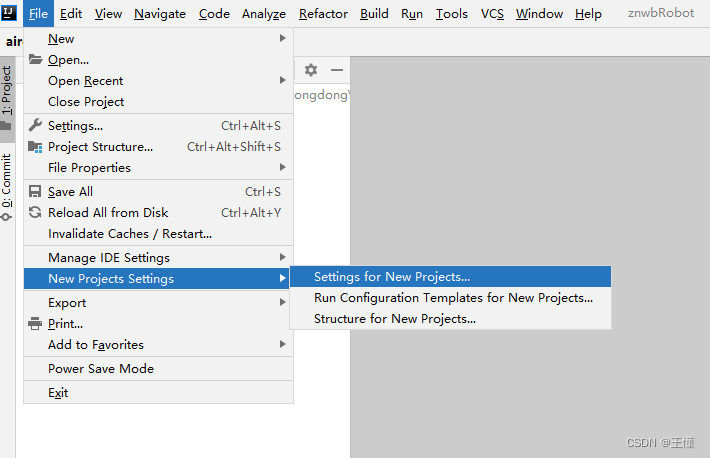This screenshot has height=458, width=710.
Task: Expand the Add to Favorites submenu arrow
Action: click(x=283, y=344)
